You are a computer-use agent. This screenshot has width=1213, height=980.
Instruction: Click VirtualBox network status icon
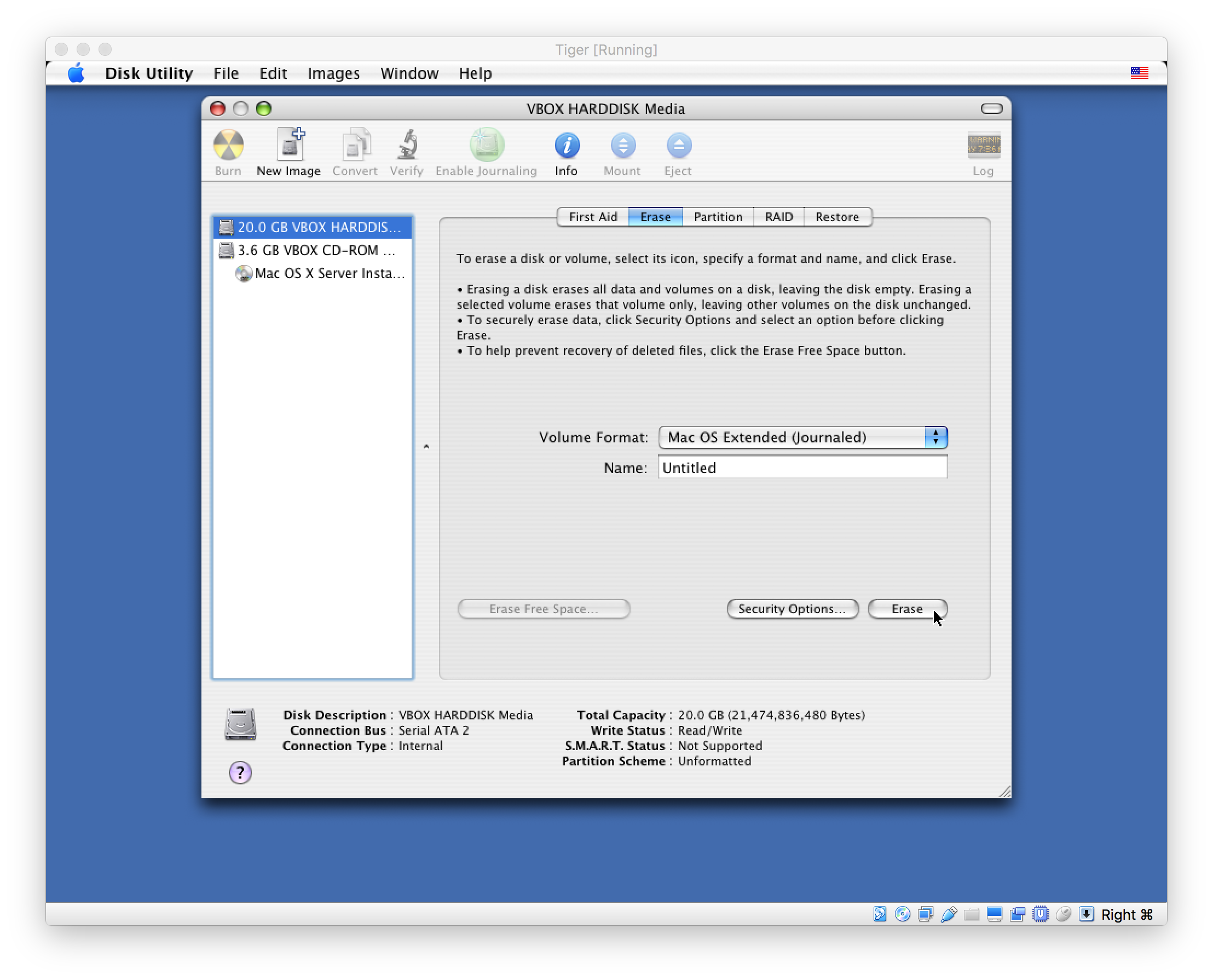click(x=925, y=914)
